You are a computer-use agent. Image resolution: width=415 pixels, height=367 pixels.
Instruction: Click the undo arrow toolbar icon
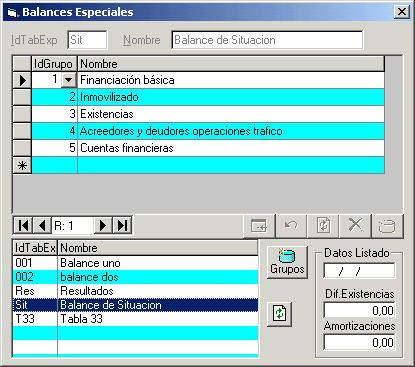tap(291, 226)
